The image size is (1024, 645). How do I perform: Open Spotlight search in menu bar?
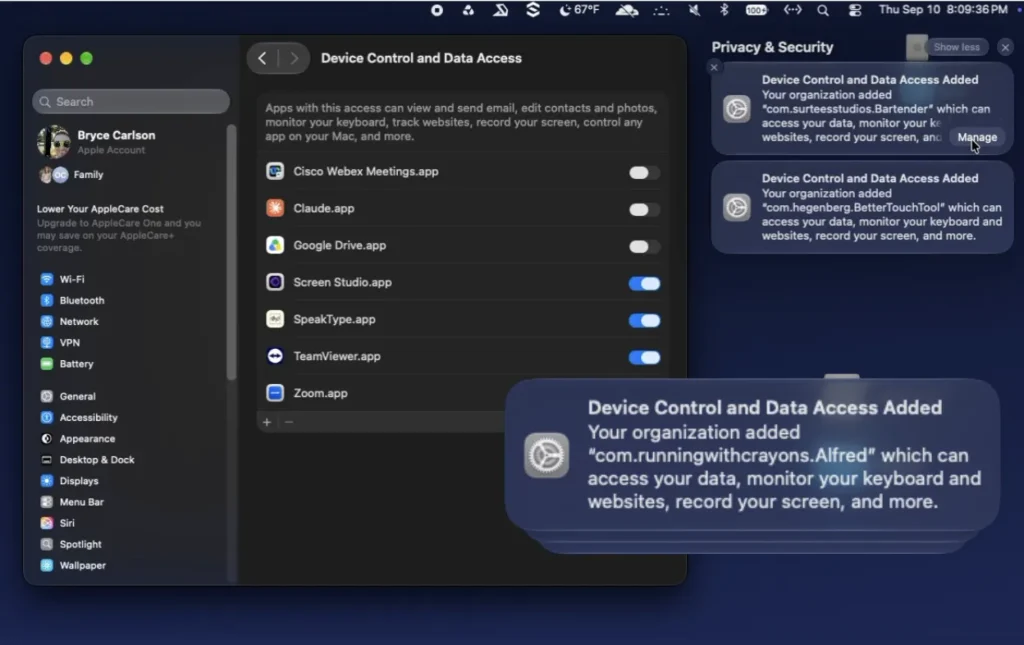coord(823,10)
